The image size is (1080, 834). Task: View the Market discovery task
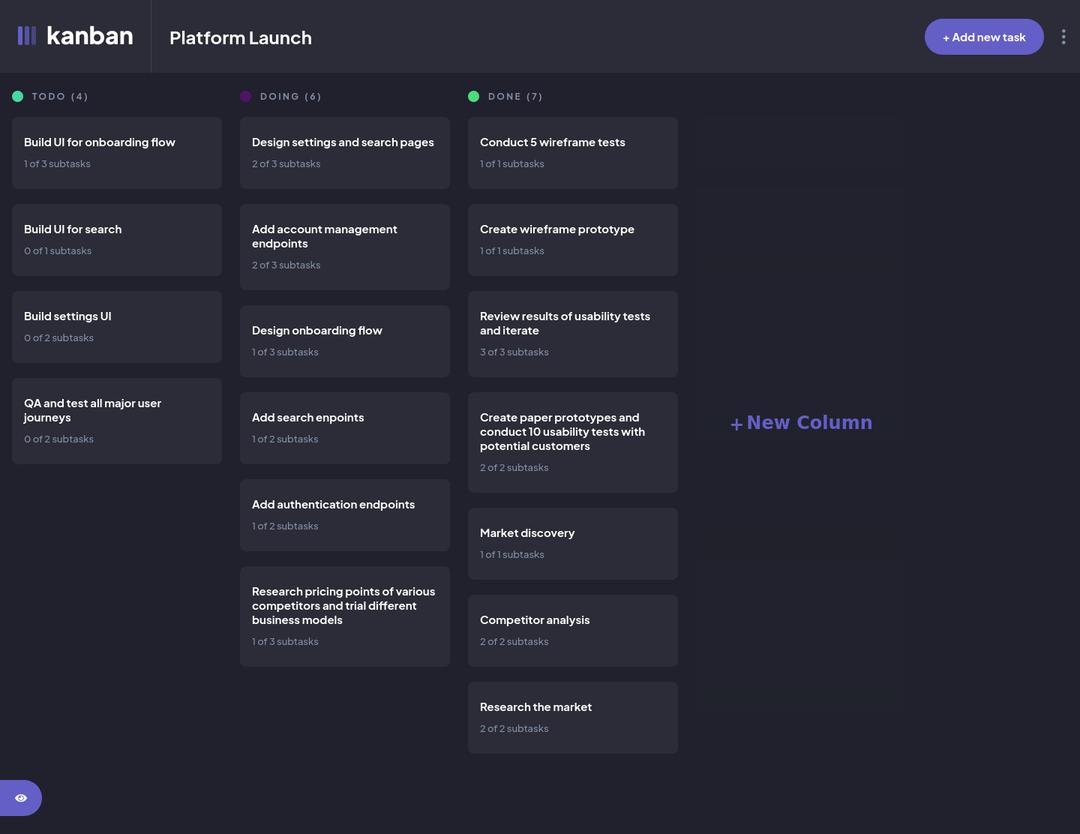click(x=573, y=543)
